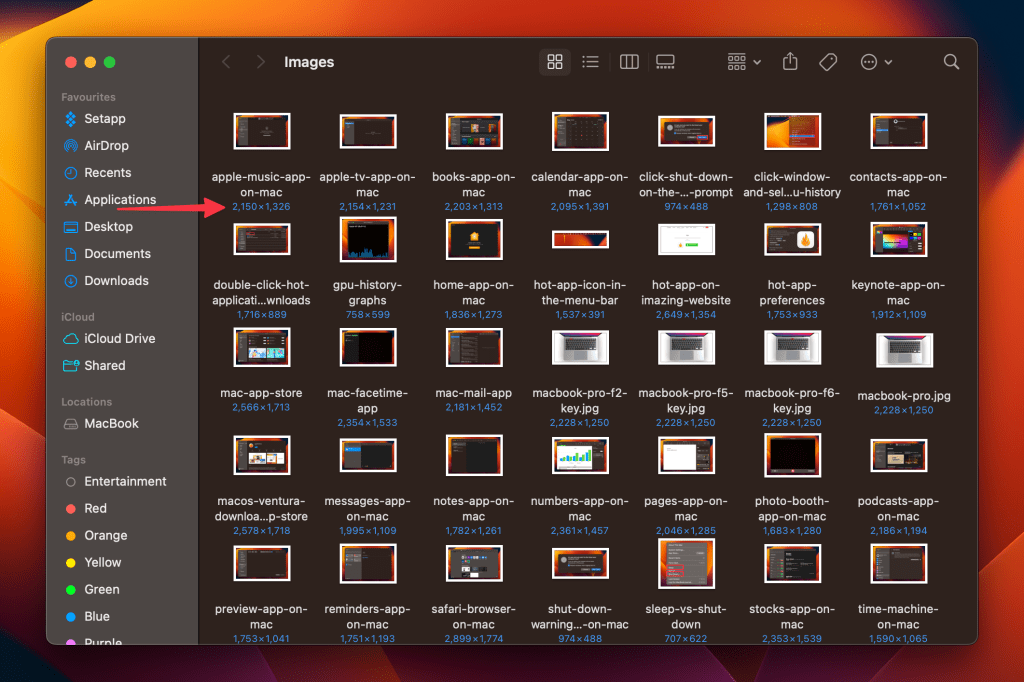This screenshot has width=1024, height=682.
Task: Open AirDrop in the sidebar
Action: pyautogui.click(x=106, y=146)
